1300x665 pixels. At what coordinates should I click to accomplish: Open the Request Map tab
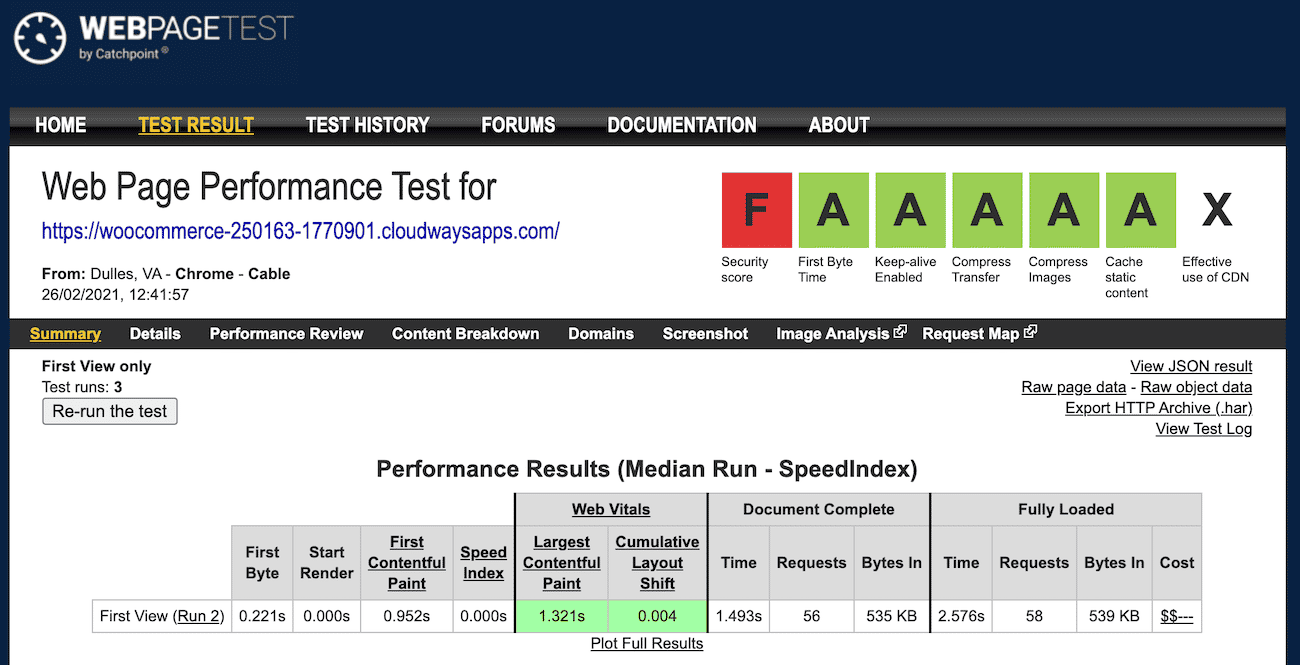[970, 334]
